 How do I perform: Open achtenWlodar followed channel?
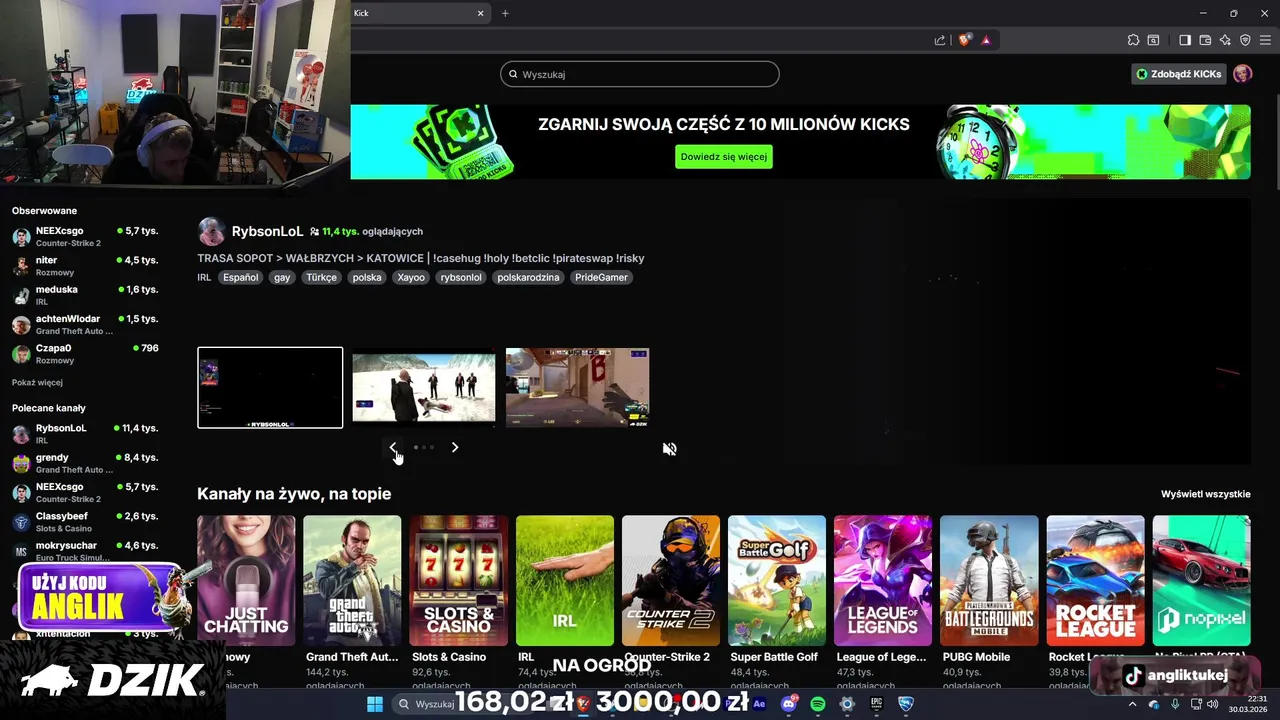tap(86, 324)
